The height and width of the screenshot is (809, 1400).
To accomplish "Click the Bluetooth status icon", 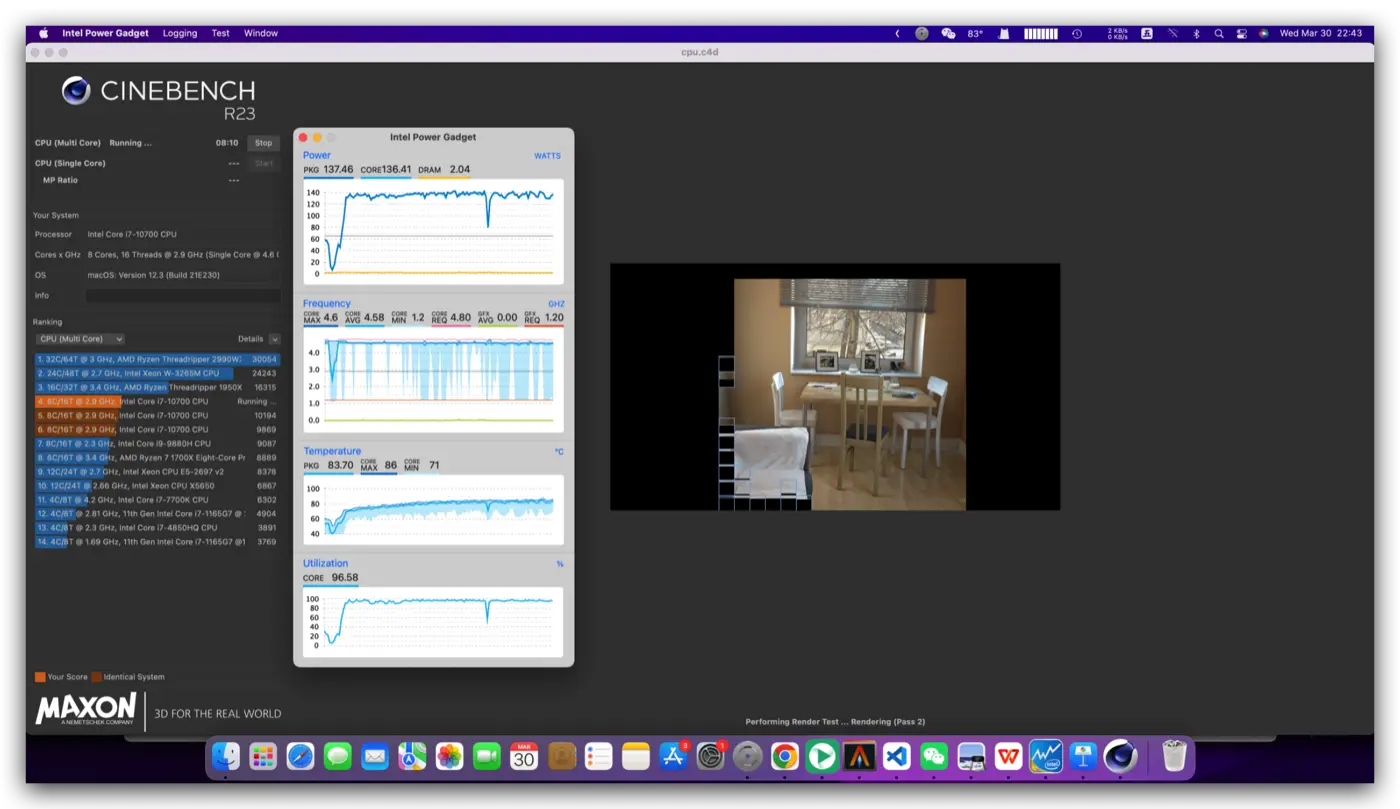I will tap(1196, 33).
